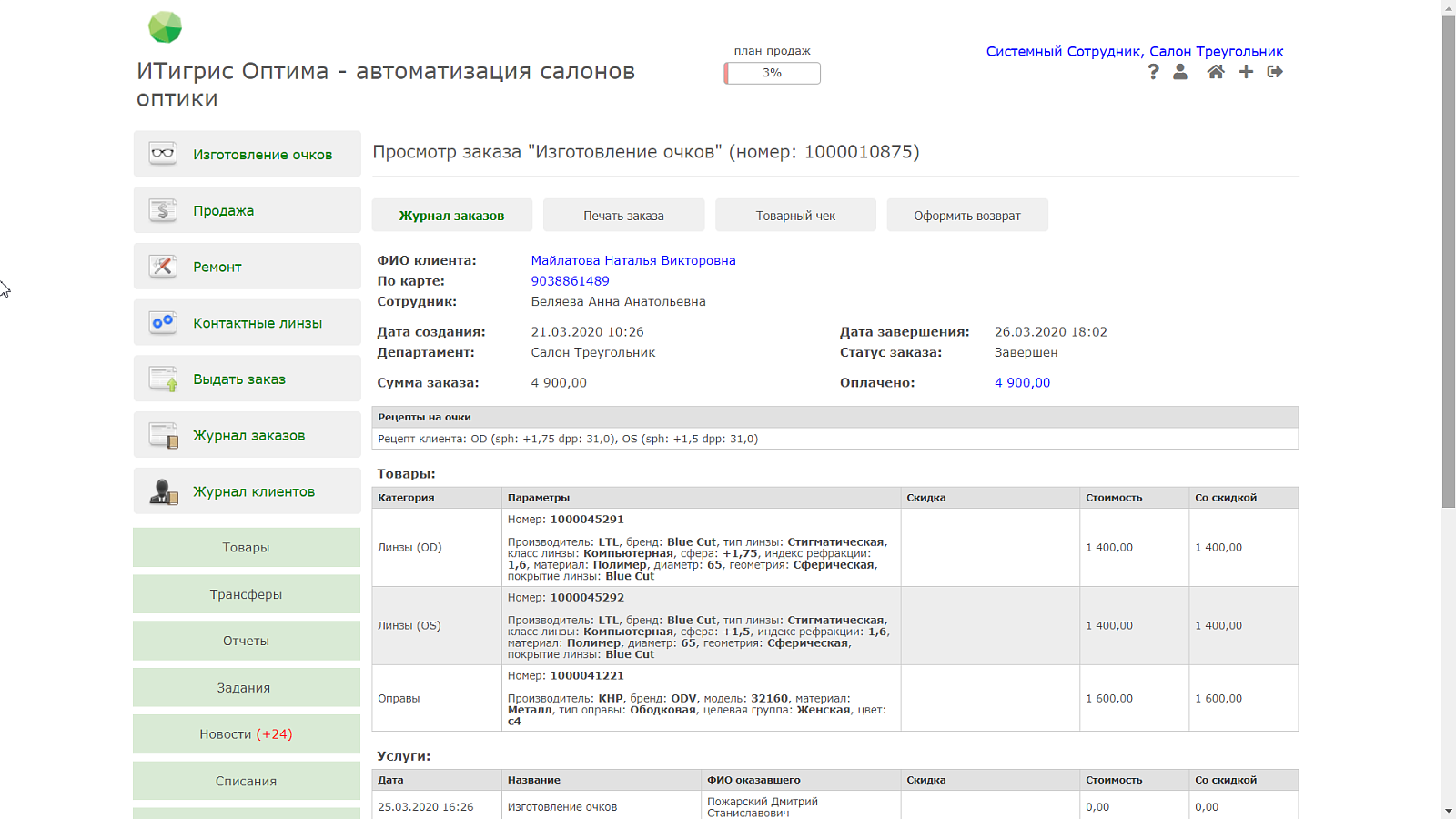Viewport: 1456px width, 819px height.
Task: Click the Задания sidebar button
Action: tap(247, 687)
